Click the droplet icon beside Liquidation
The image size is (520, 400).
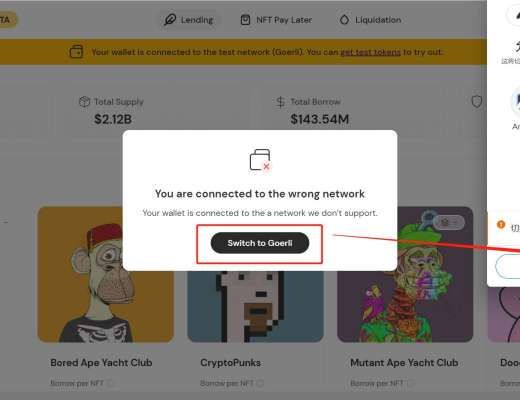coord(344,20)
